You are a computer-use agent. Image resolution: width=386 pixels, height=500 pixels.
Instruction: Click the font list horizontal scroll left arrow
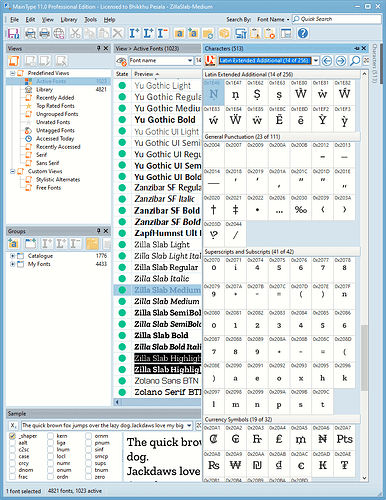pyautogui.click(x=117, y=402)
